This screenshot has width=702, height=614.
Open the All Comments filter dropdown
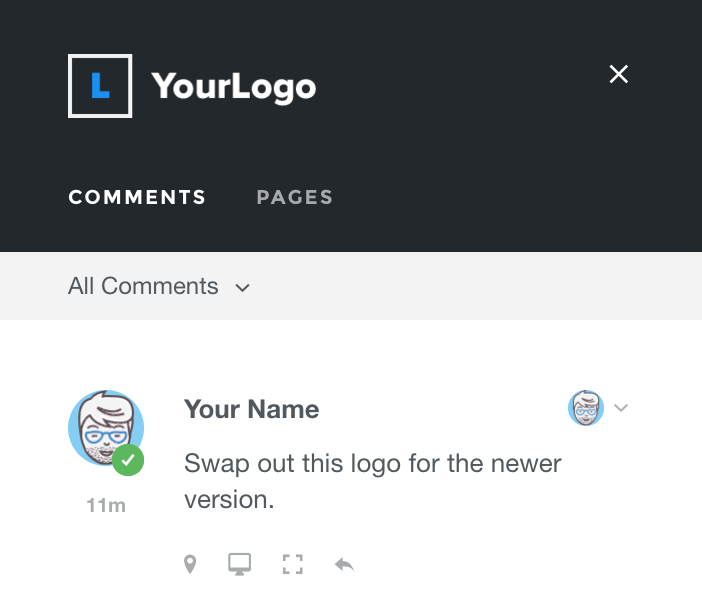tap(143, 287)
